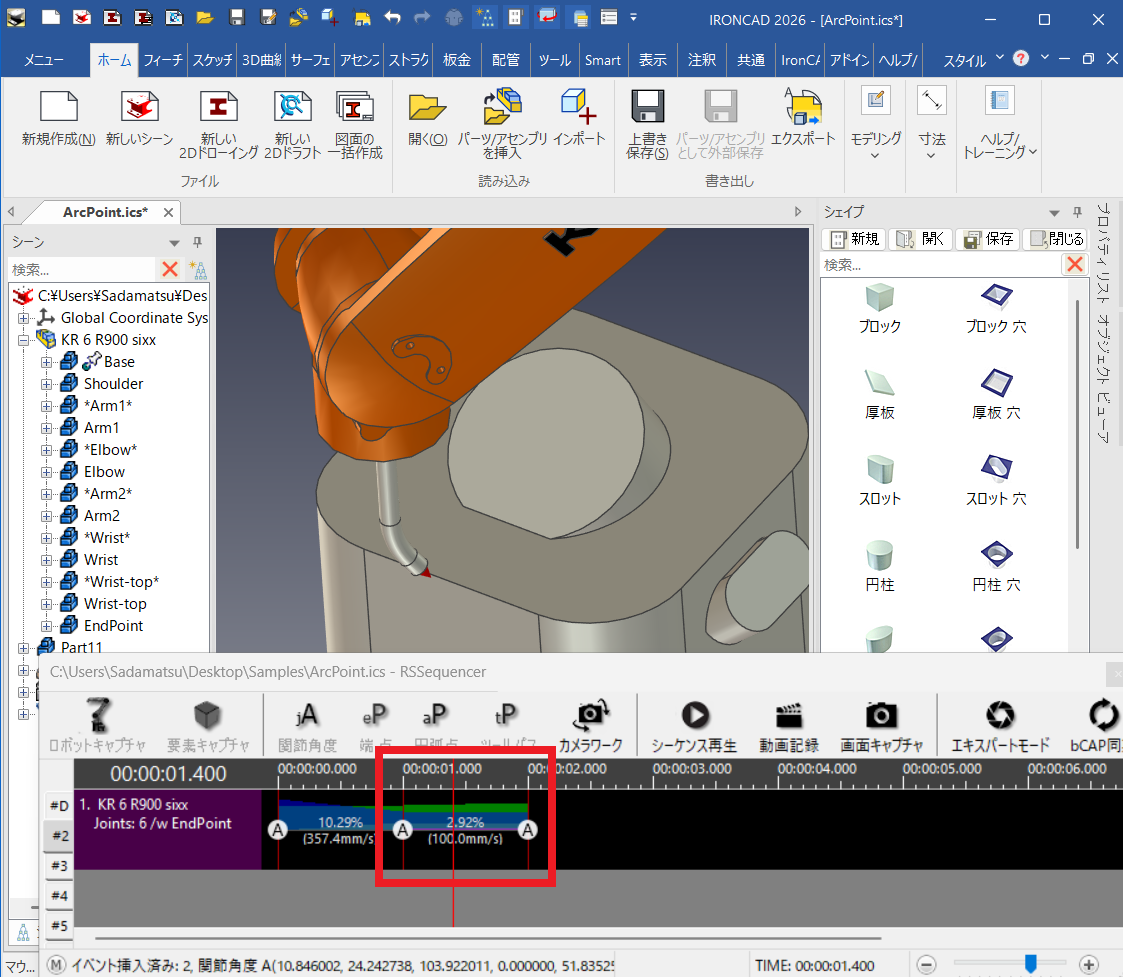
Task: Select the ArcPoint.ics* document tab
Action: (105, 212)
